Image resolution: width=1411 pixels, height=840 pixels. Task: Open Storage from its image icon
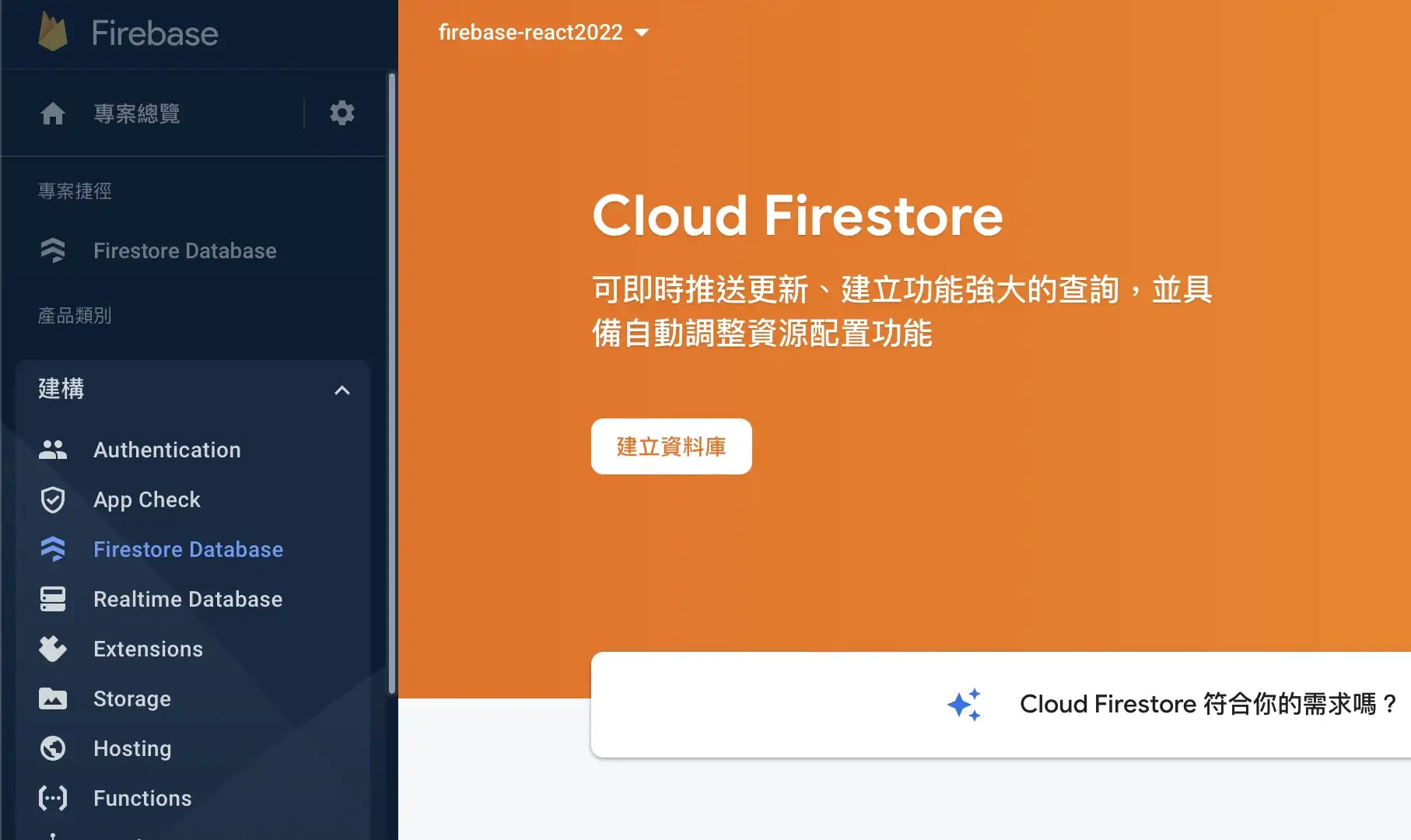(x=52, y=698)
